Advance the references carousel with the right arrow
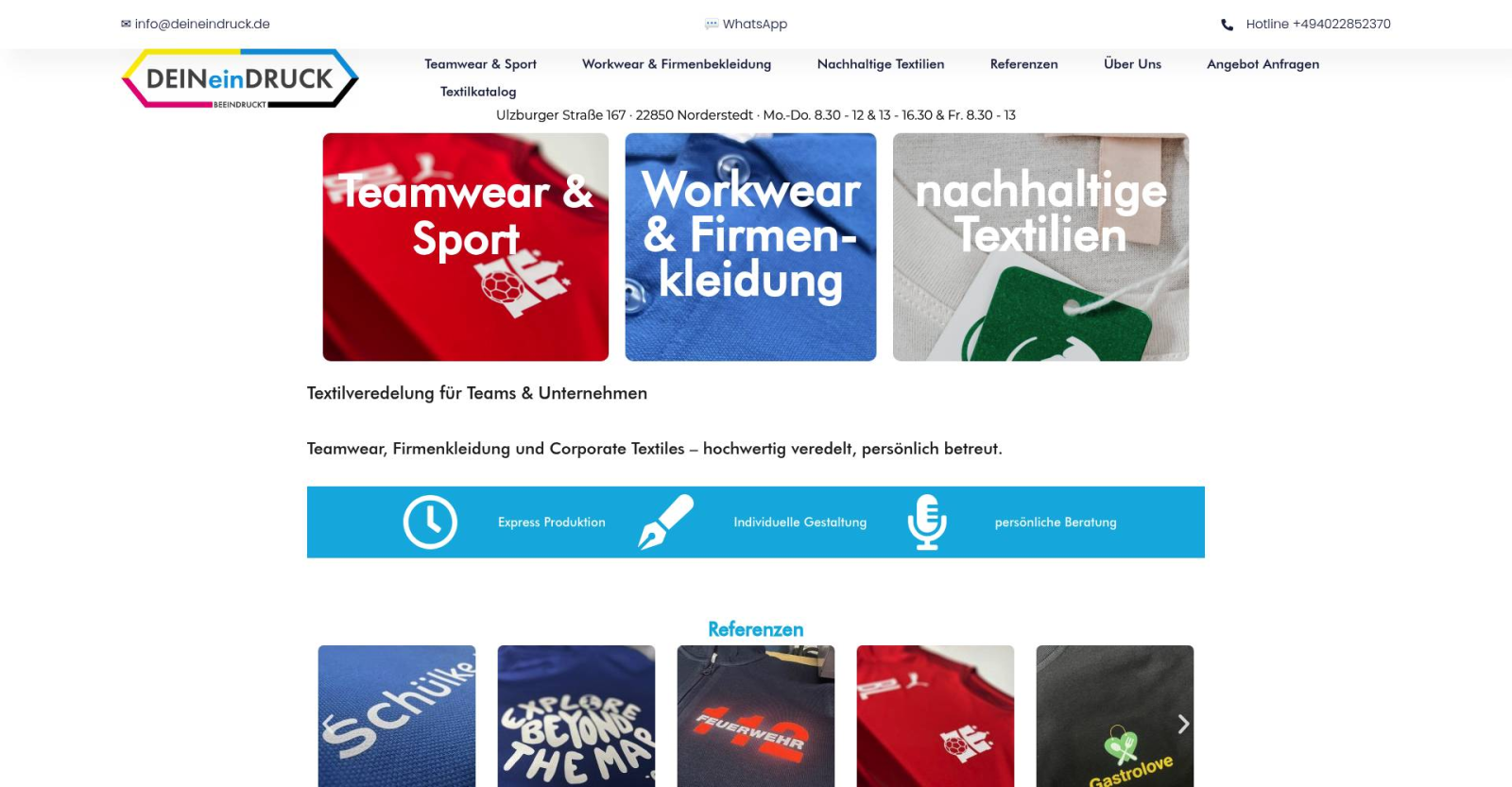 pyautogui.click(x=1183, y=724)
